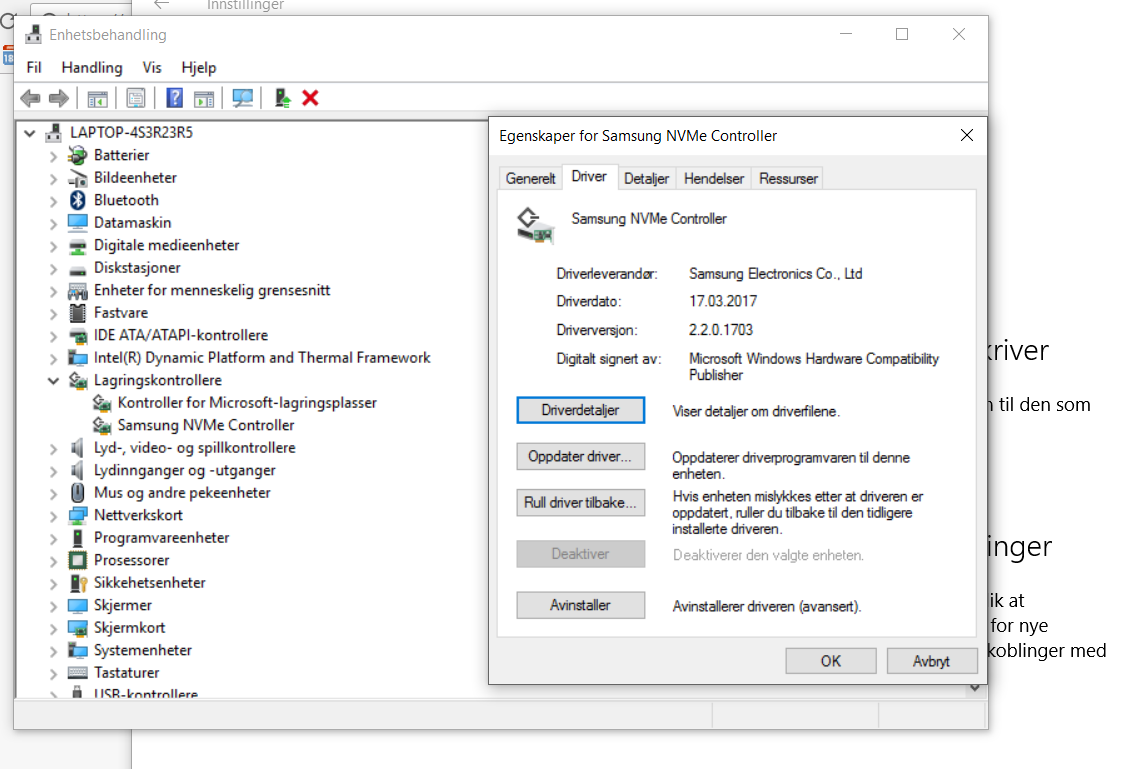Click the blue Help question mark icon
1123x769 pixels.
pyautogui.click(x=174, y=98)
